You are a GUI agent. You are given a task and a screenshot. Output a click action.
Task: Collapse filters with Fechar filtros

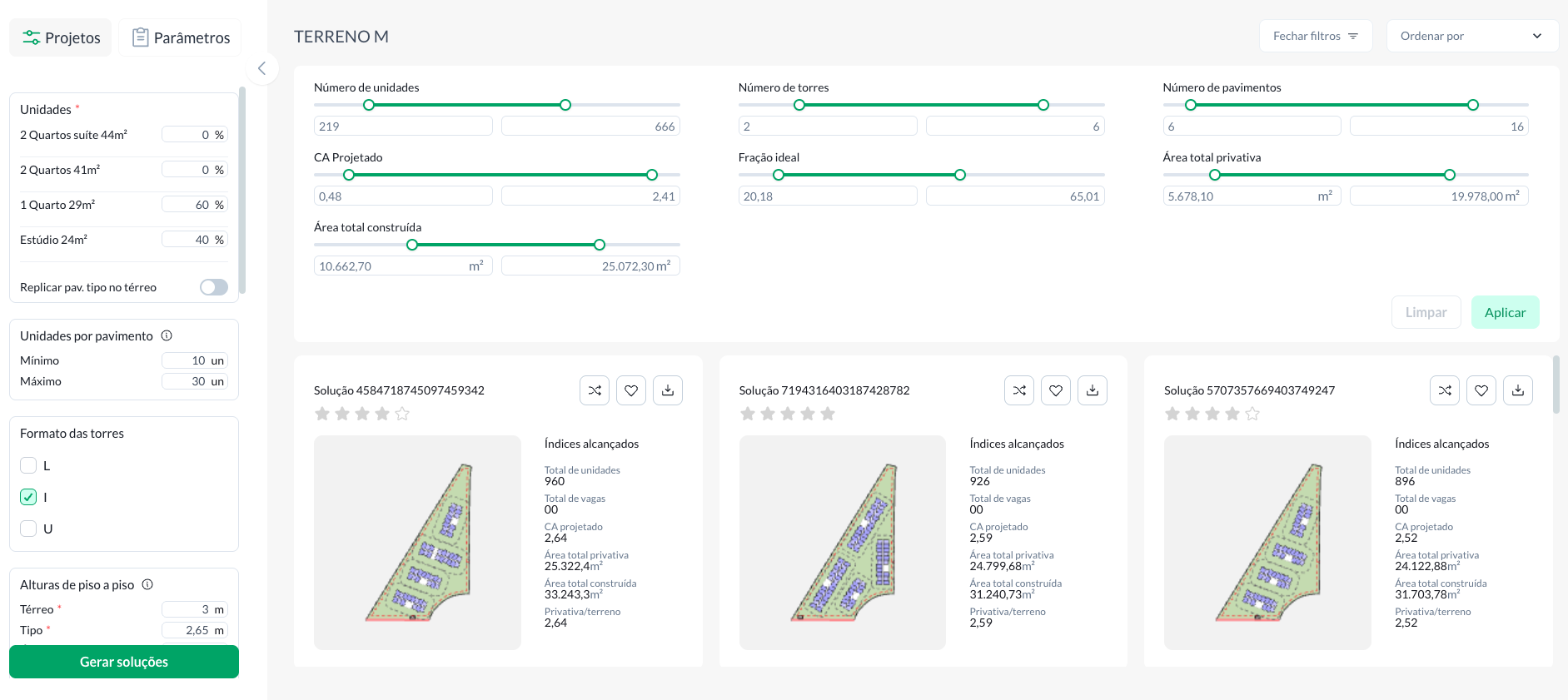click(1315, 36)
